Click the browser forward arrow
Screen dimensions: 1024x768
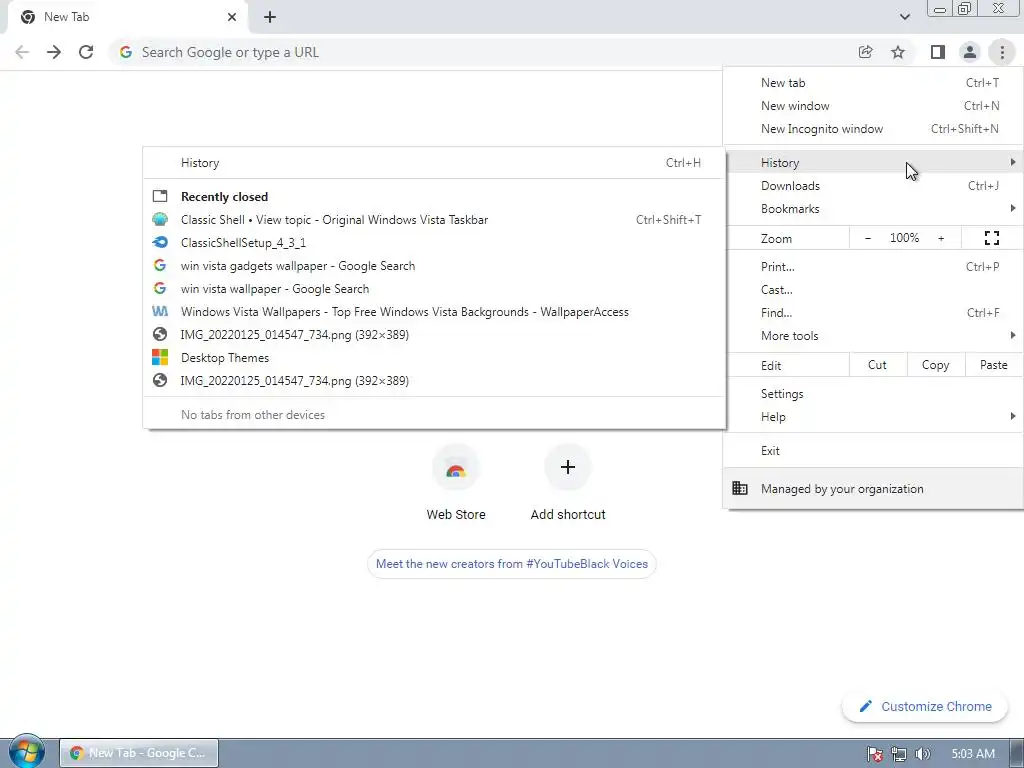coord(54,52)
